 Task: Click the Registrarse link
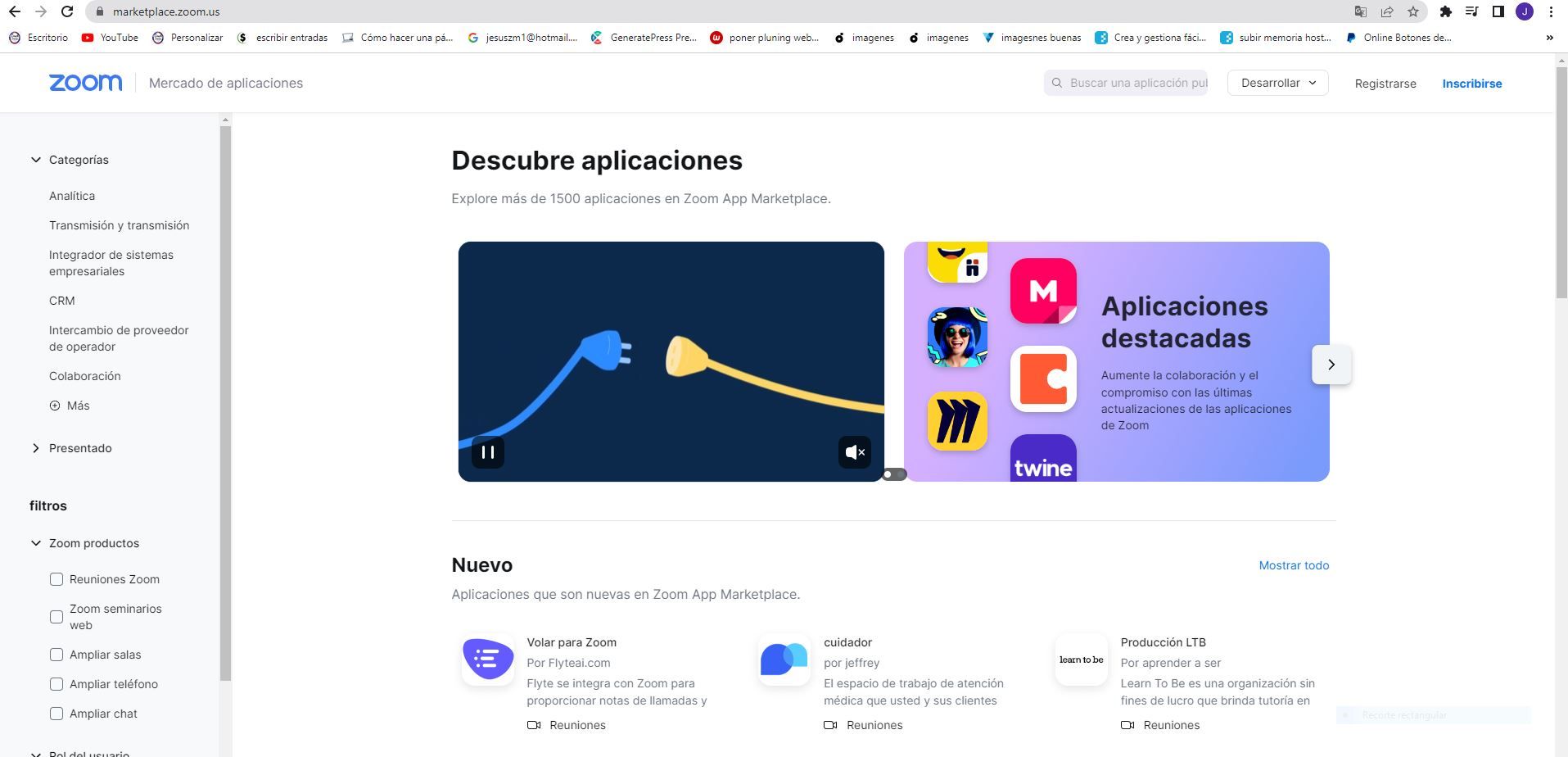pyautogui.click(x=1385, y=84)
